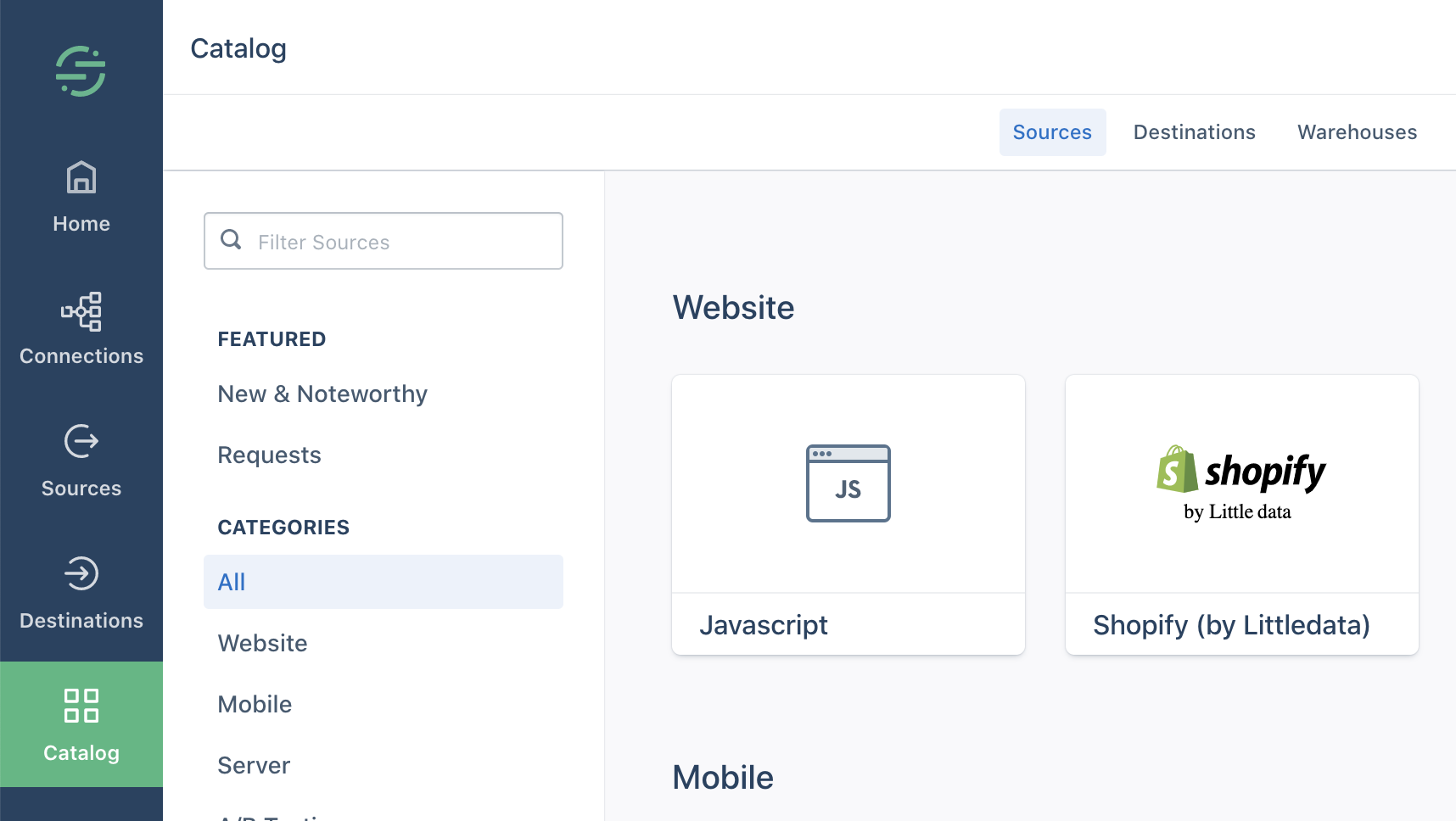Select the Website category filter
Image resolution: width=1456 pixels, height=821 pixels.
pos(262,644)
